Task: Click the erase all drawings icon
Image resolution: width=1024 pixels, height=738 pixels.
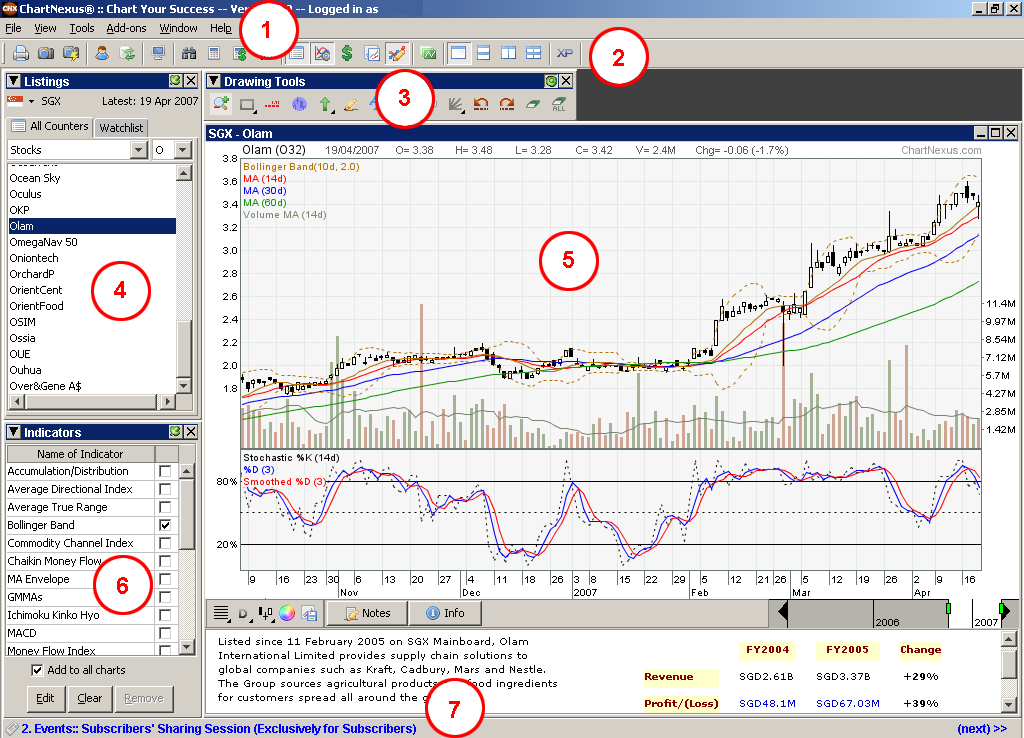Action: click(x=558, y=103)
